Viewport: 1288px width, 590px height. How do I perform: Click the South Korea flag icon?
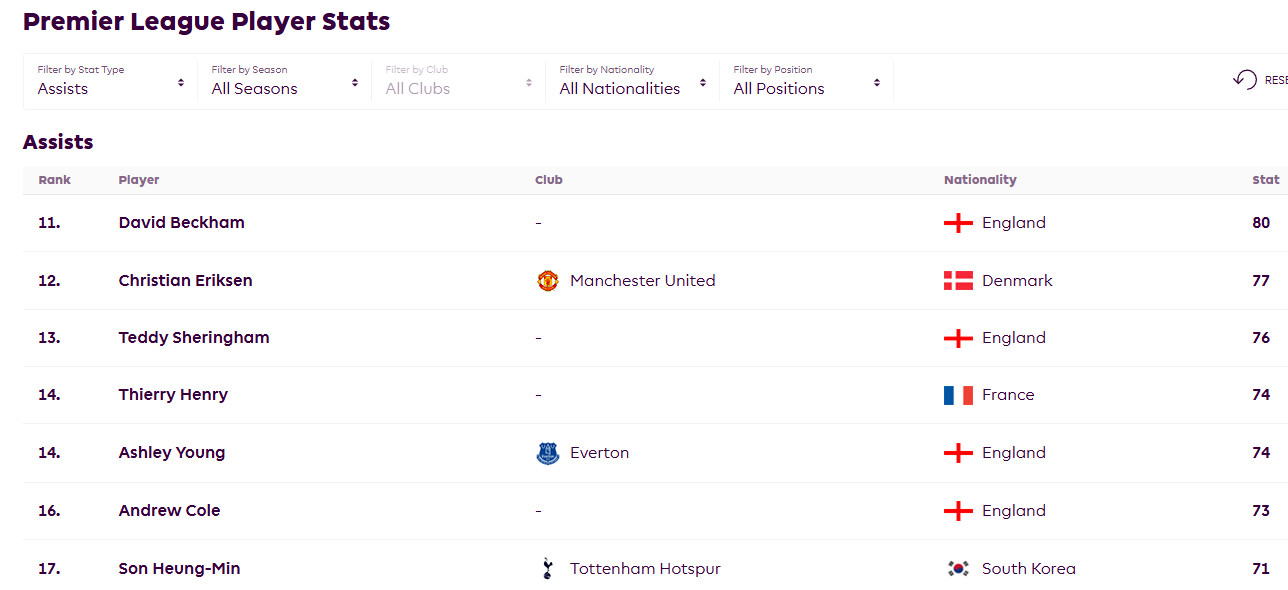(958, 569)
